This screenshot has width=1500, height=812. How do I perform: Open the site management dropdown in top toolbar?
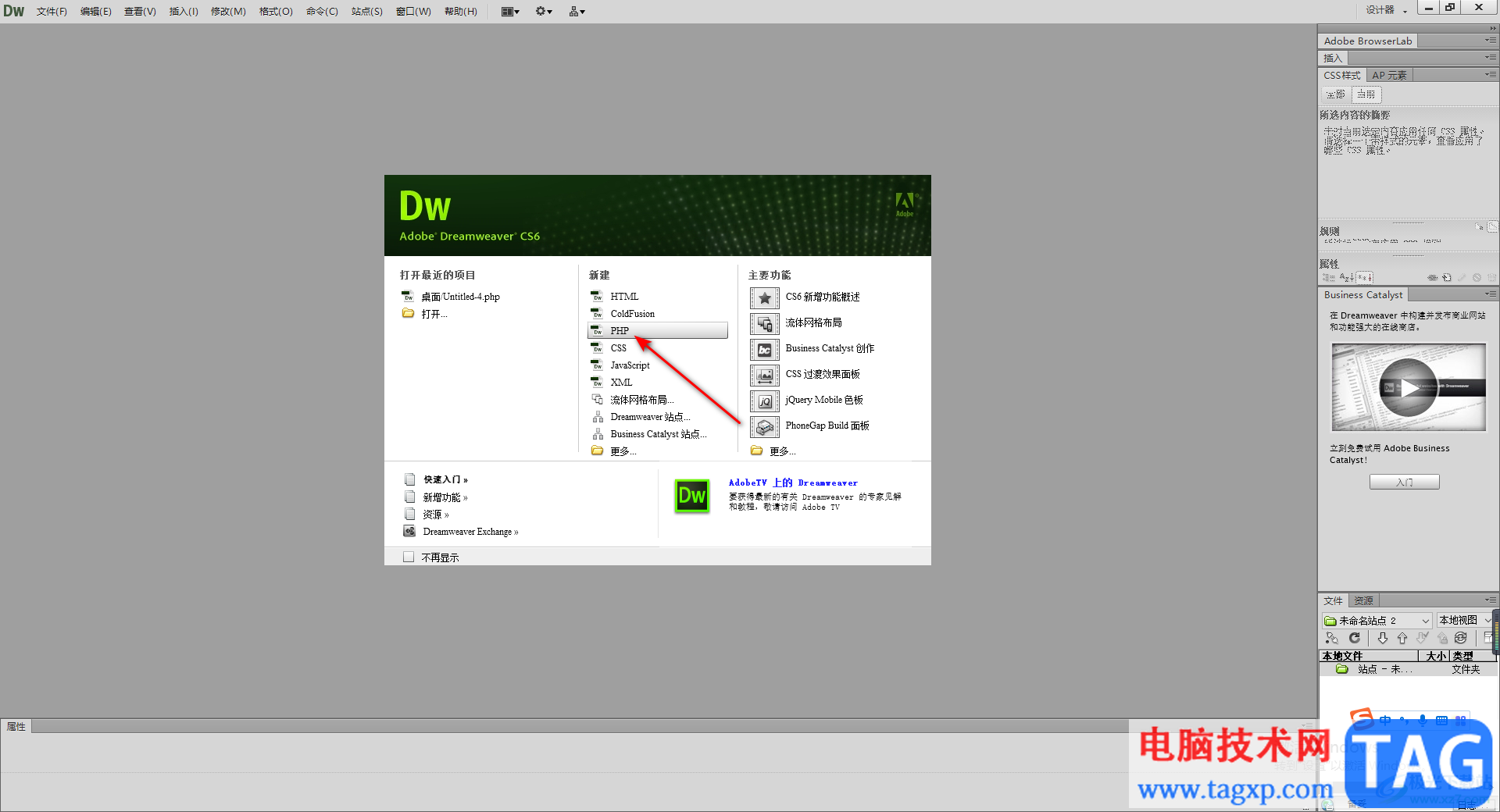click(x=577, y=11)
